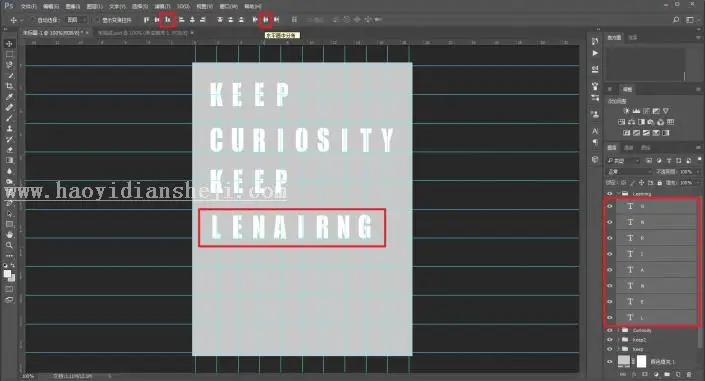
Task: Click the align right edges icon highlighted in red
Action: (168, 20)
